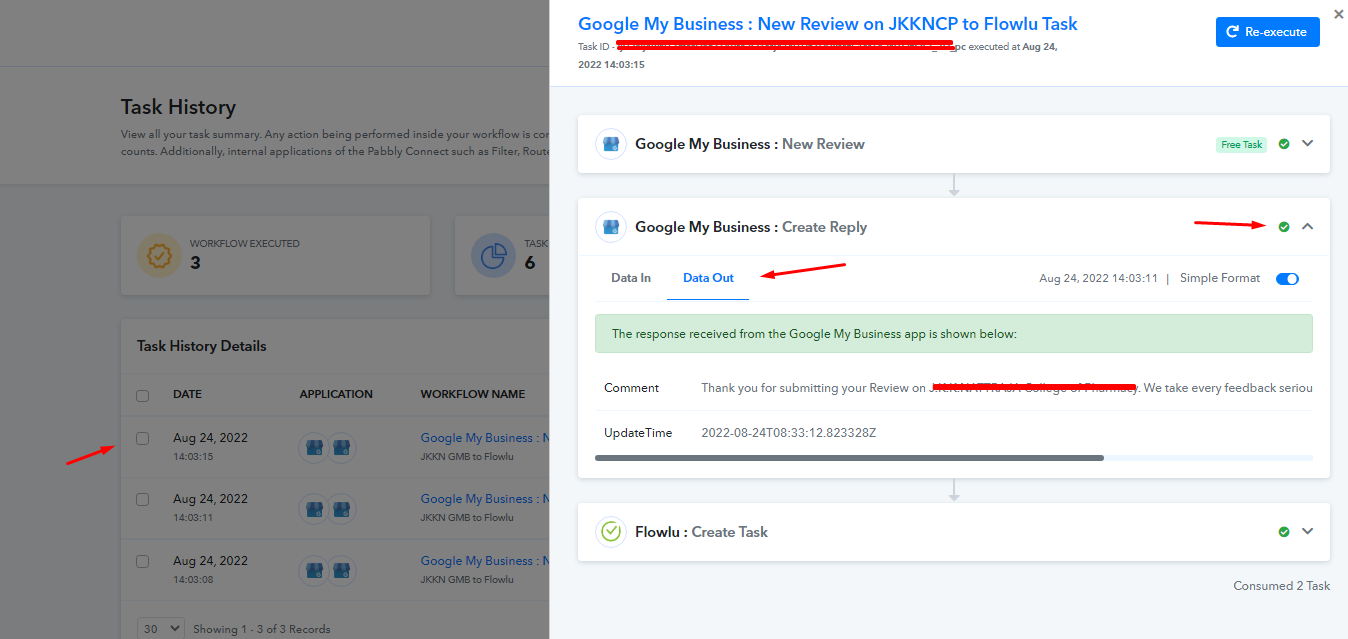Click the Free Task badge

(1242, 145)
